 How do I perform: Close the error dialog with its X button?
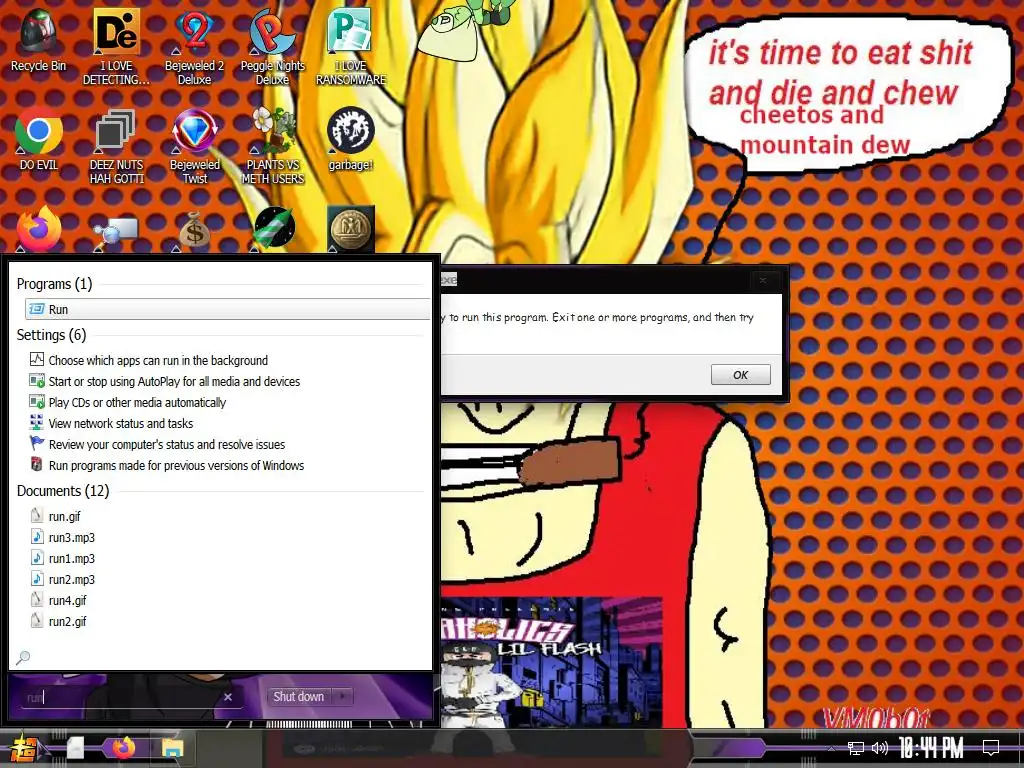763,280
